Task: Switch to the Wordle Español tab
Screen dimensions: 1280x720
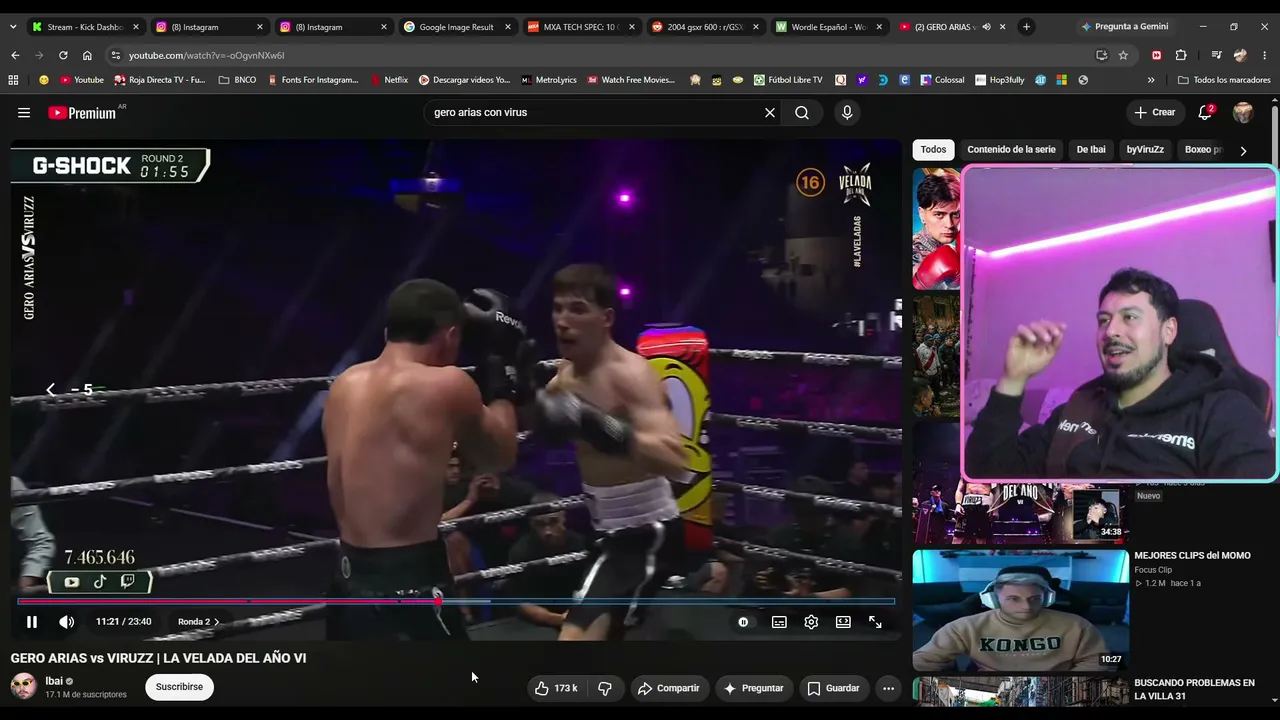Action: click(x=828, y=27)
